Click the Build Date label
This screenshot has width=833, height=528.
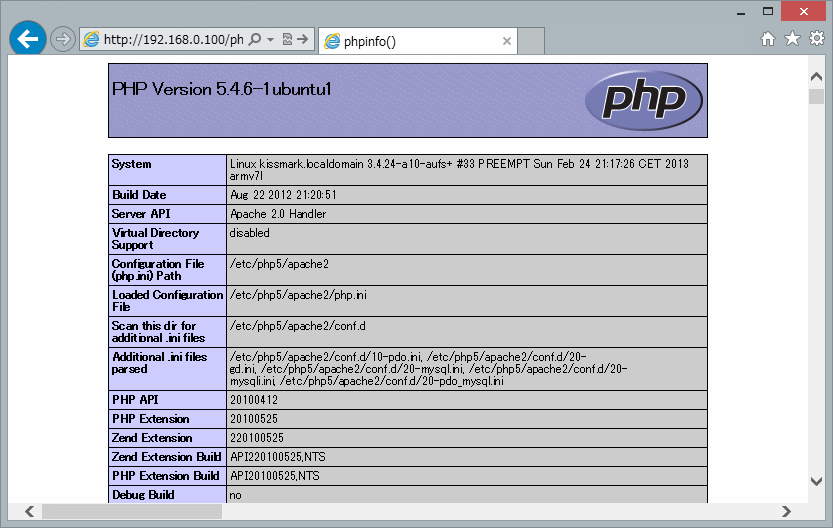click(x=139, y=195)
